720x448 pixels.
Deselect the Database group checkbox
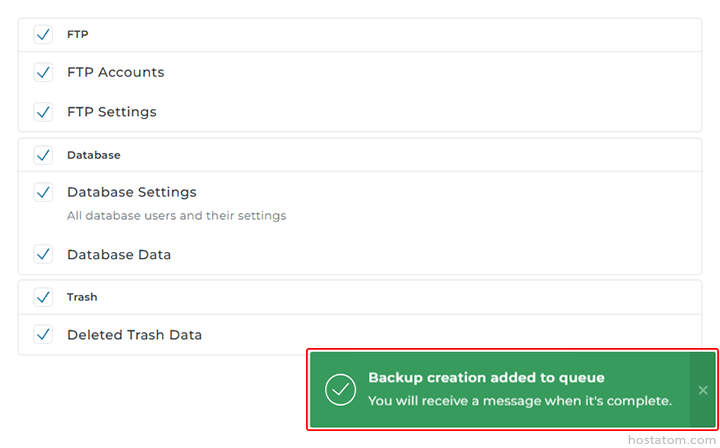pyautogui.click(x=43, y=155)
